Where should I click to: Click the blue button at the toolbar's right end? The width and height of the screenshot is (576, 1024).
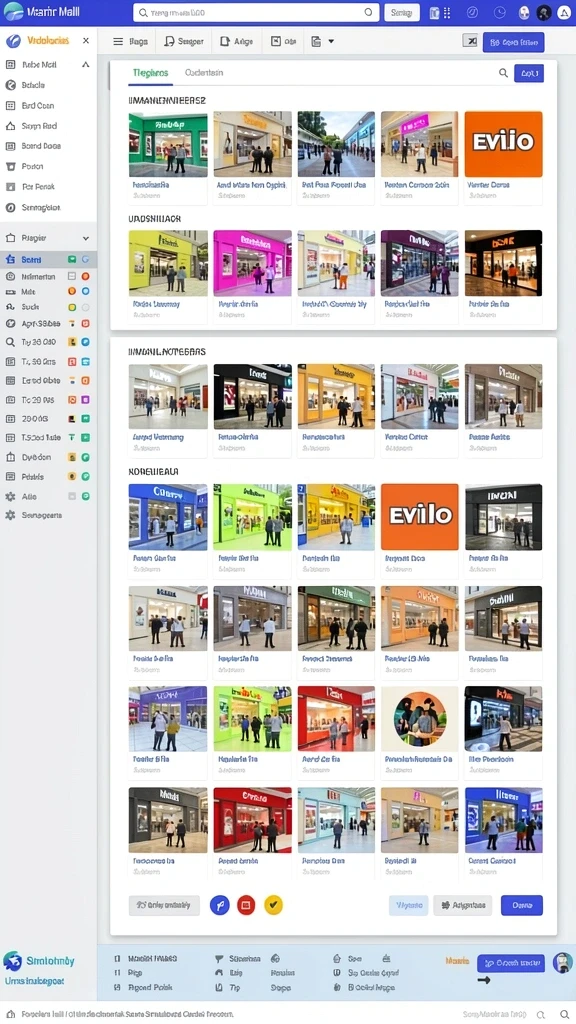tap(513, 42)
